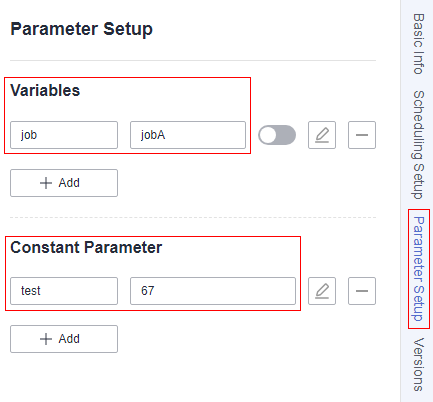Add a new variable with the Add button
The width and height of the screenshot is (433, 402).
[x=64, y=183]
